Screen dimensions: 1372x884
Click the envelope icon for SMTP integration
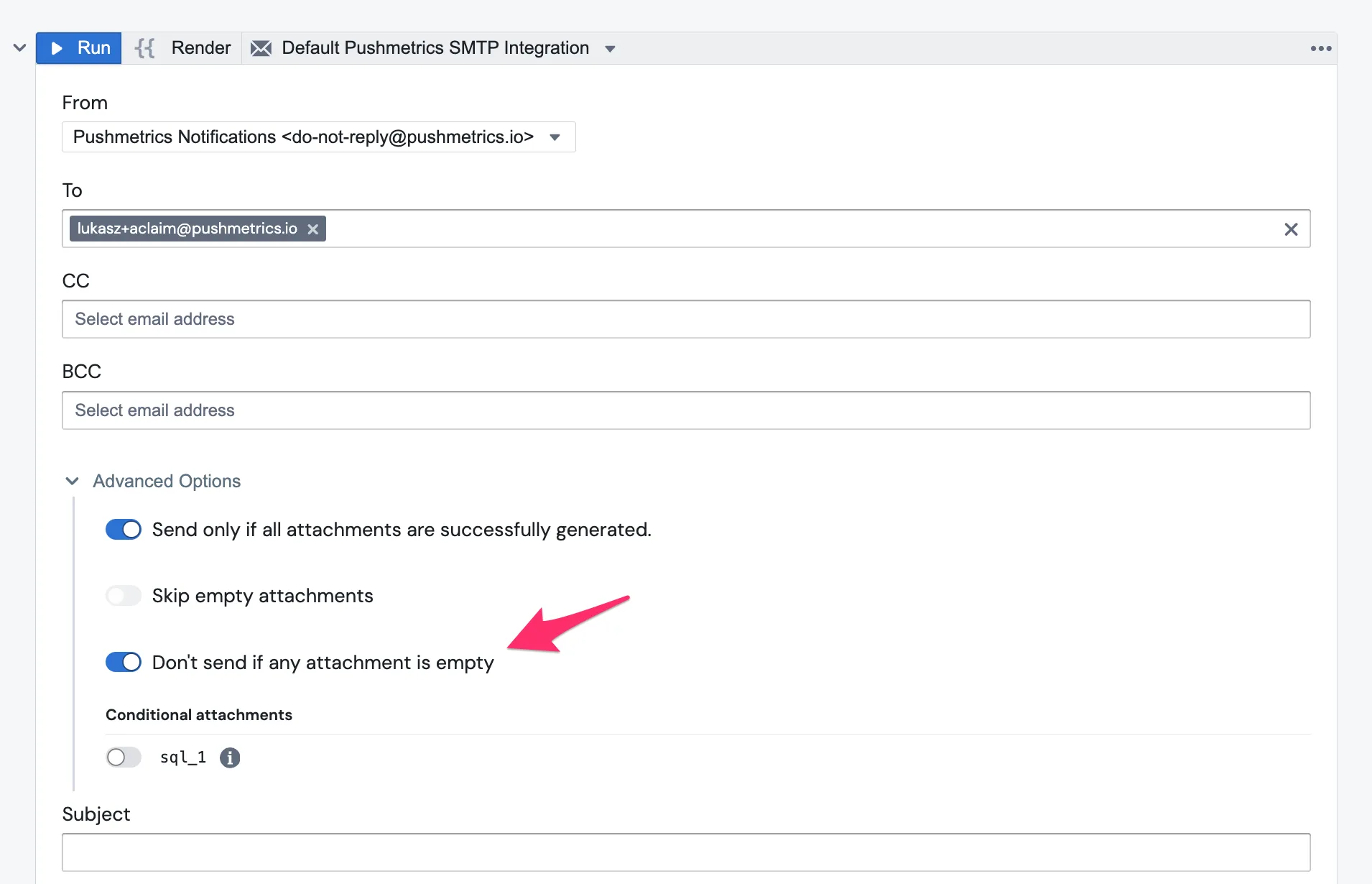click(x=261, y=48)
